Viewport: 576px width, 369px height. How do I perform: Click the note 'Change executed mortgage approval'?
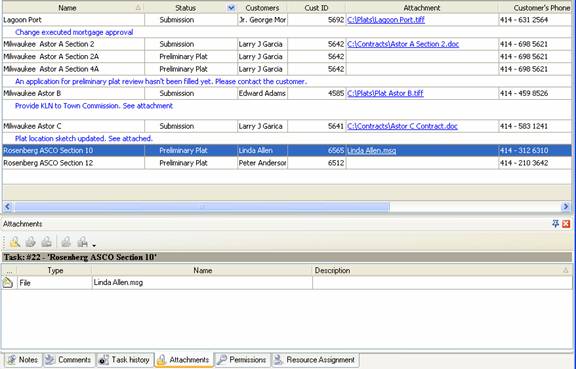tap(74, 32)
